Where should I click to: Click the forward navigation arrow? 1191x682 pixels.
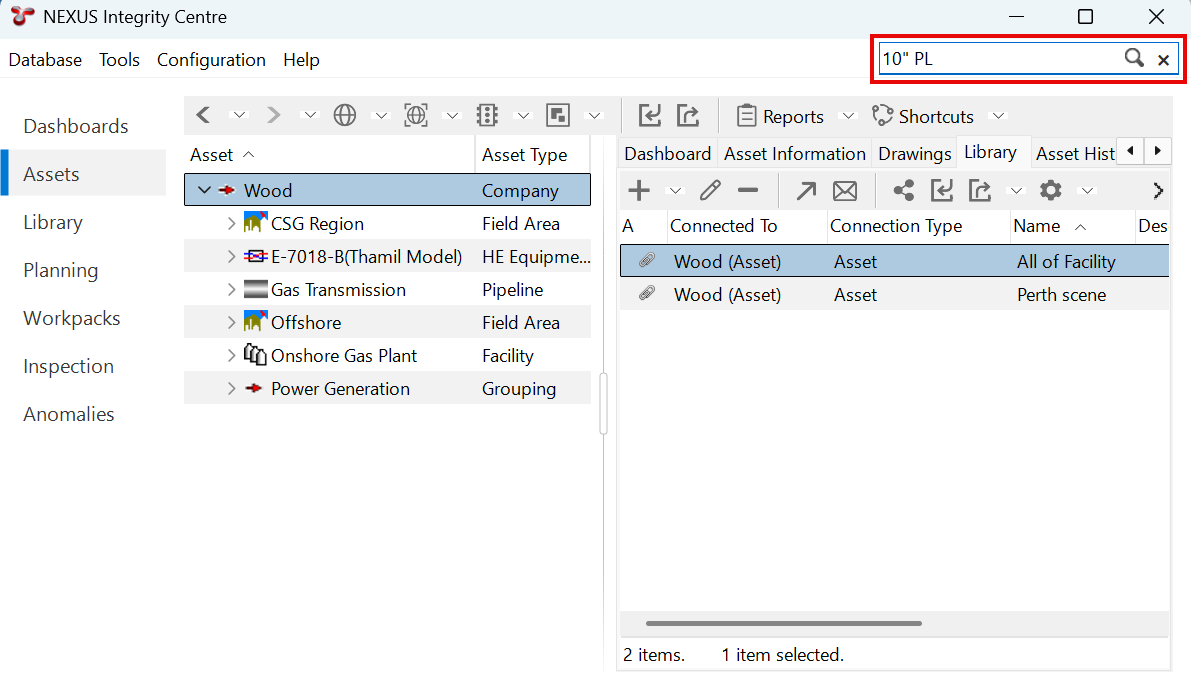(x=273, y=115)
